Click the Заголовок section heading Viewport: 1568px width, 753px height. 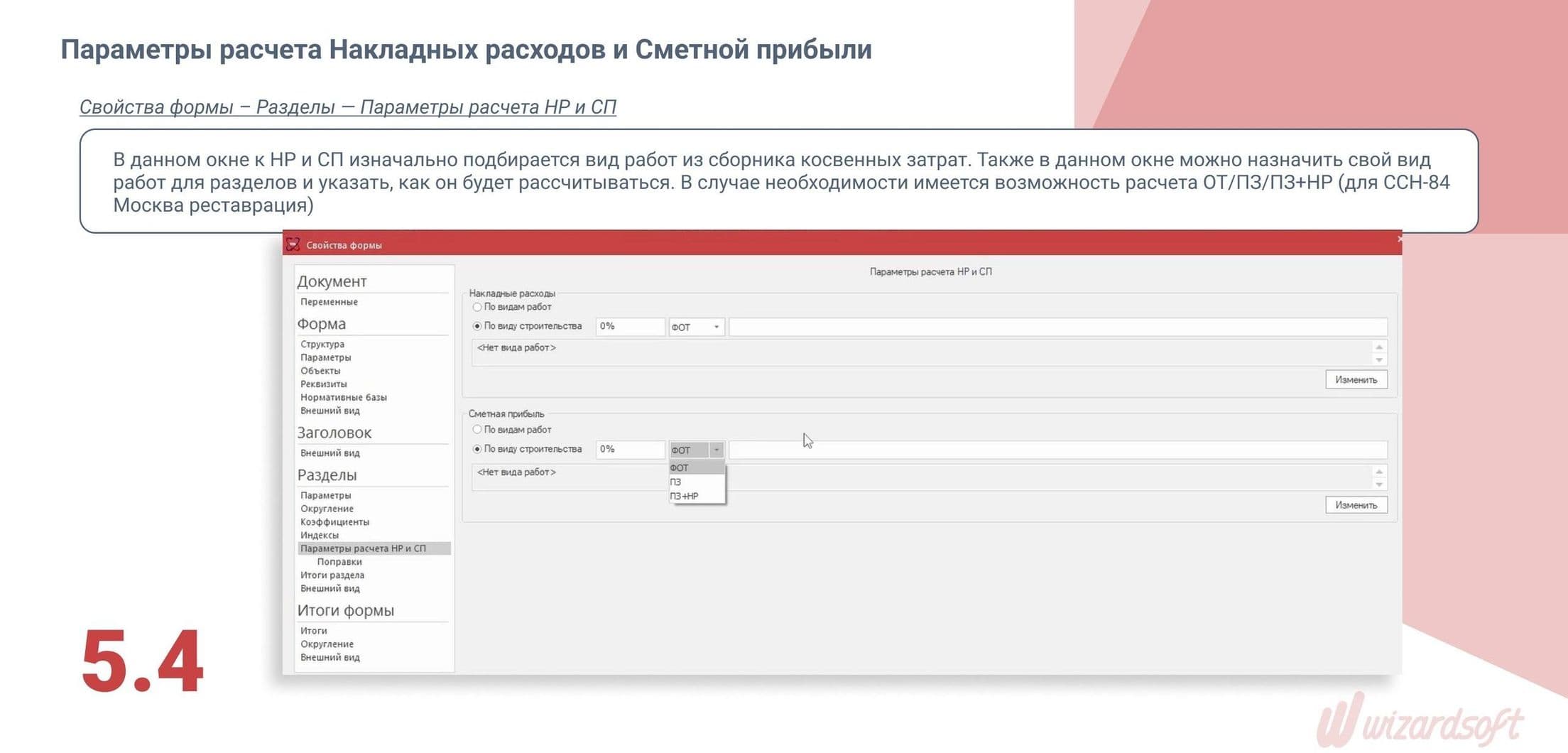click(x=334, y=433)
